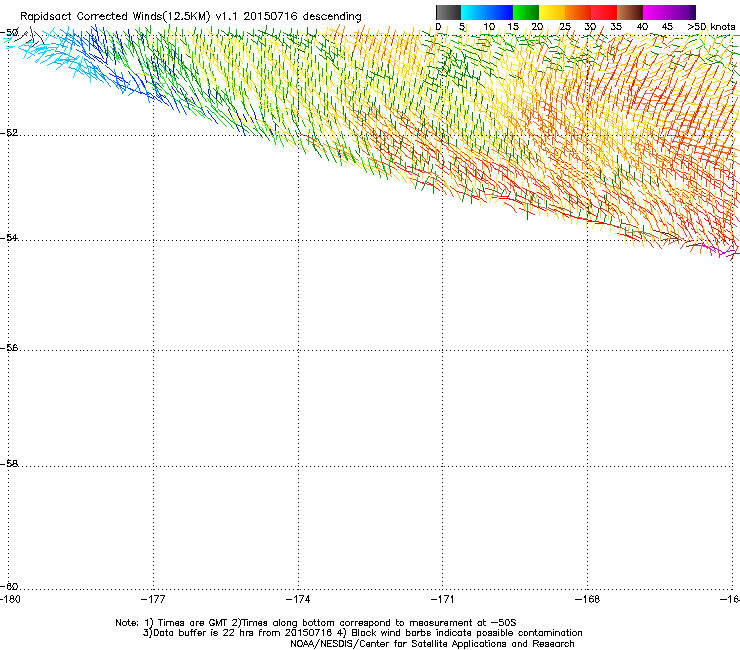The image size is (740, 650).
Task: Click the blue 10-15 knots legend swatch
Action: click(x=500, y=12)
